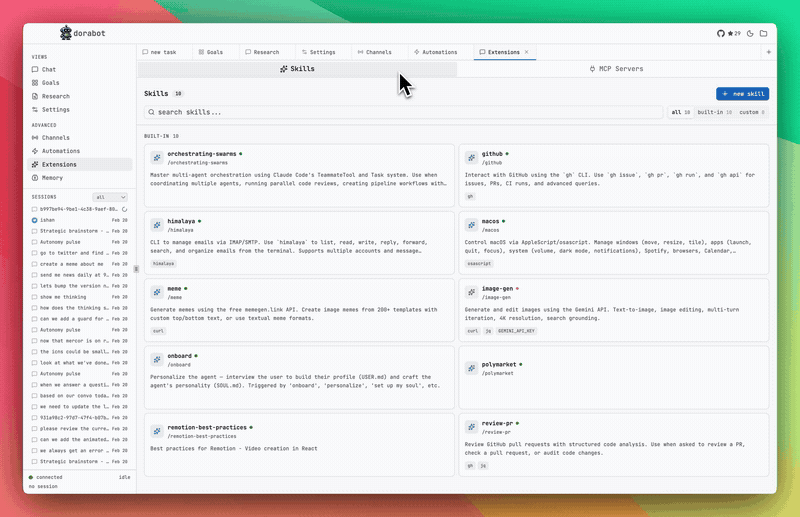Toggle dark mode with the moon icon
The image size is (800, 517).
tap(750, 34)
